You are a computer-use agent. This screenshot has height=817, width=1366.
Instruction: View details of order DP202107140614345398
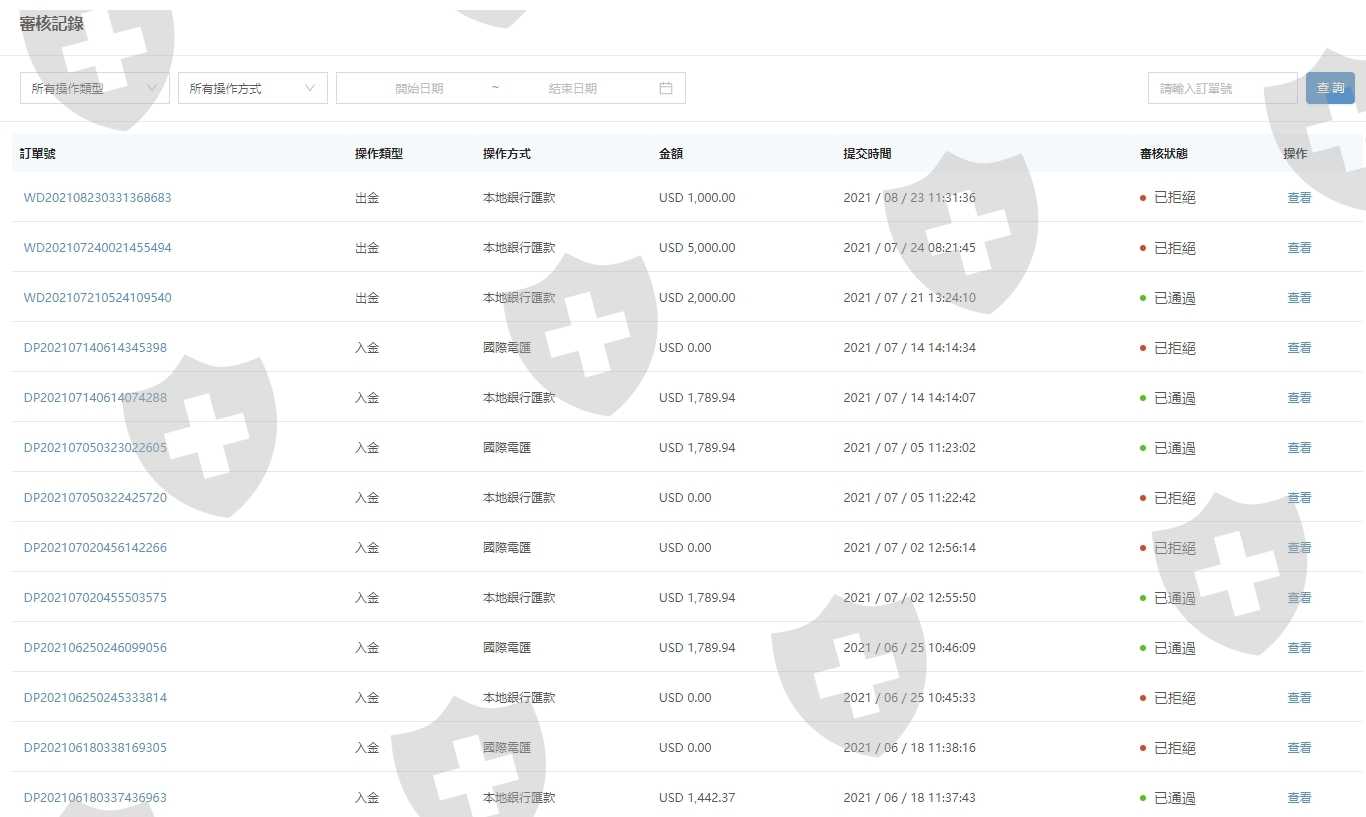coord(1299,348)
